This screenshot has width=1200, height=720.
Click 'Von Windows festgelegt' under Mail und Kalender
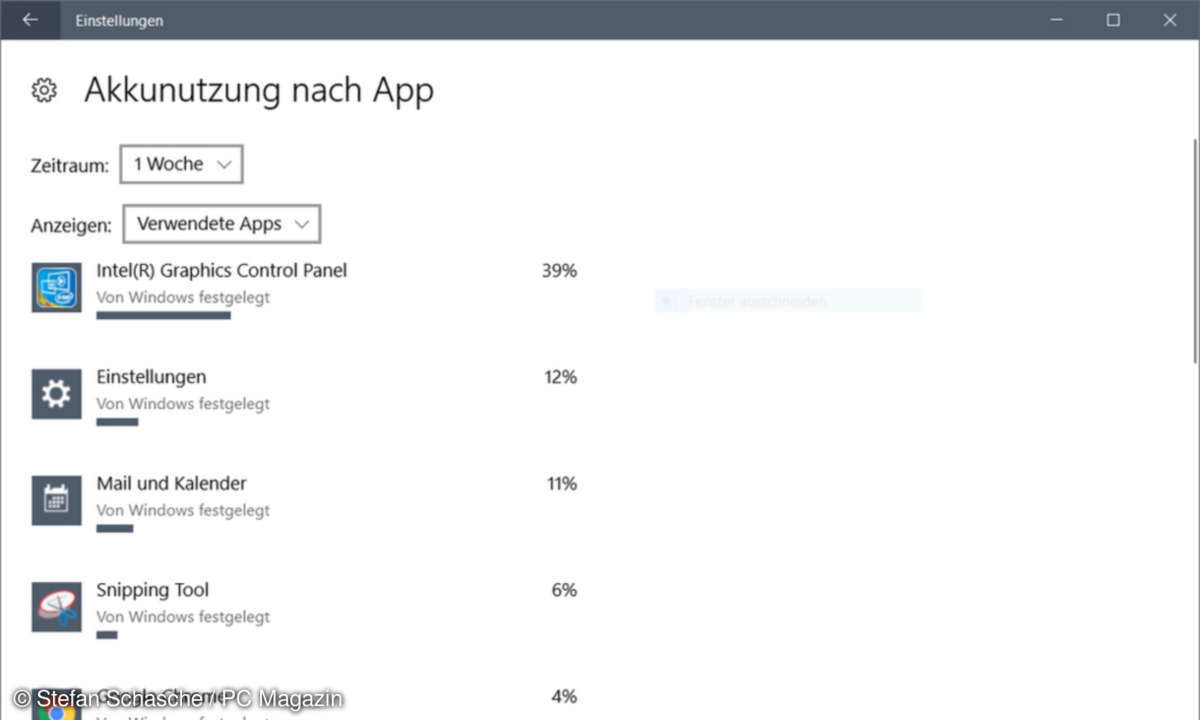pyautogui.click(x=183, y=510)
